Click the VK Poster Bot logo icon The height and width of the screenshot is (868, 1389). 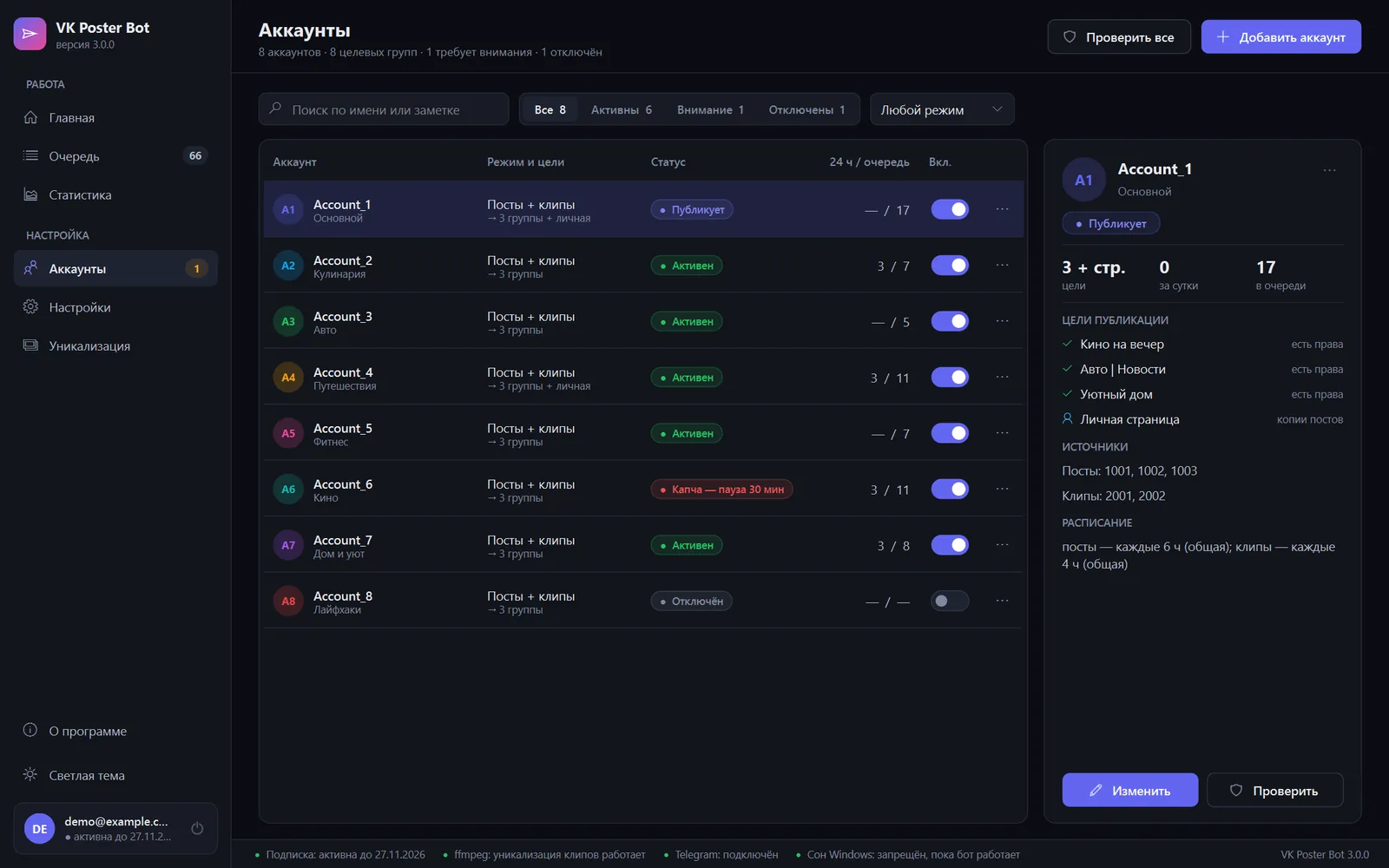[30, 34]
